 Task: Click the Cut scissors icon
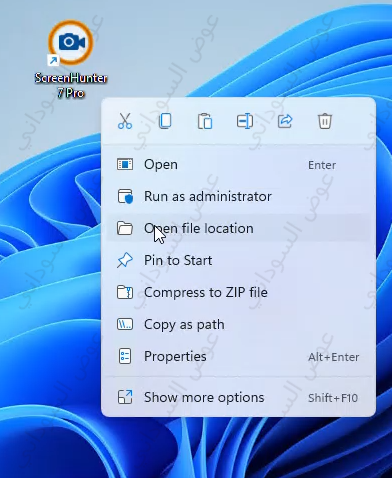125,121
